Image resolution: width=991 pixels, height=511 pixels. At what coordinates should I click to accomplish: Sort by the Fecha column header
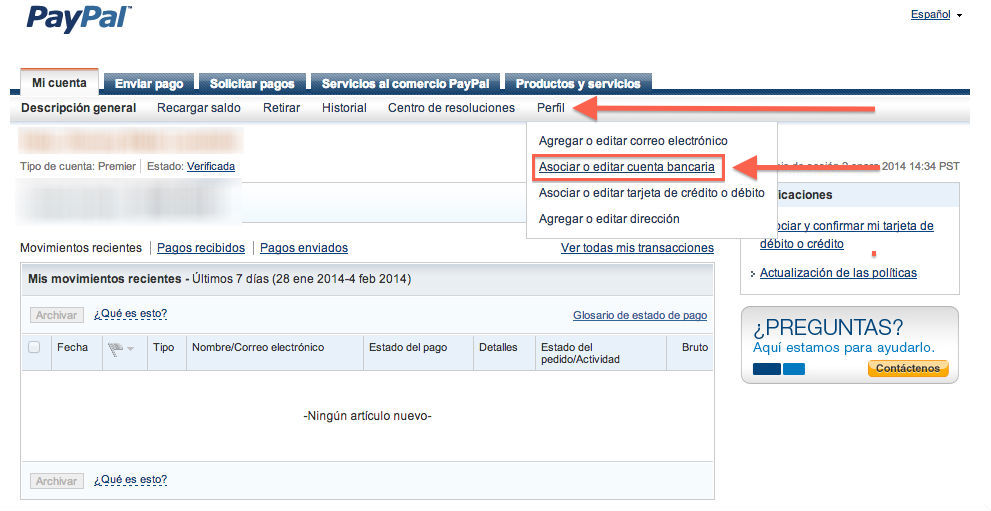click(73, 347)
